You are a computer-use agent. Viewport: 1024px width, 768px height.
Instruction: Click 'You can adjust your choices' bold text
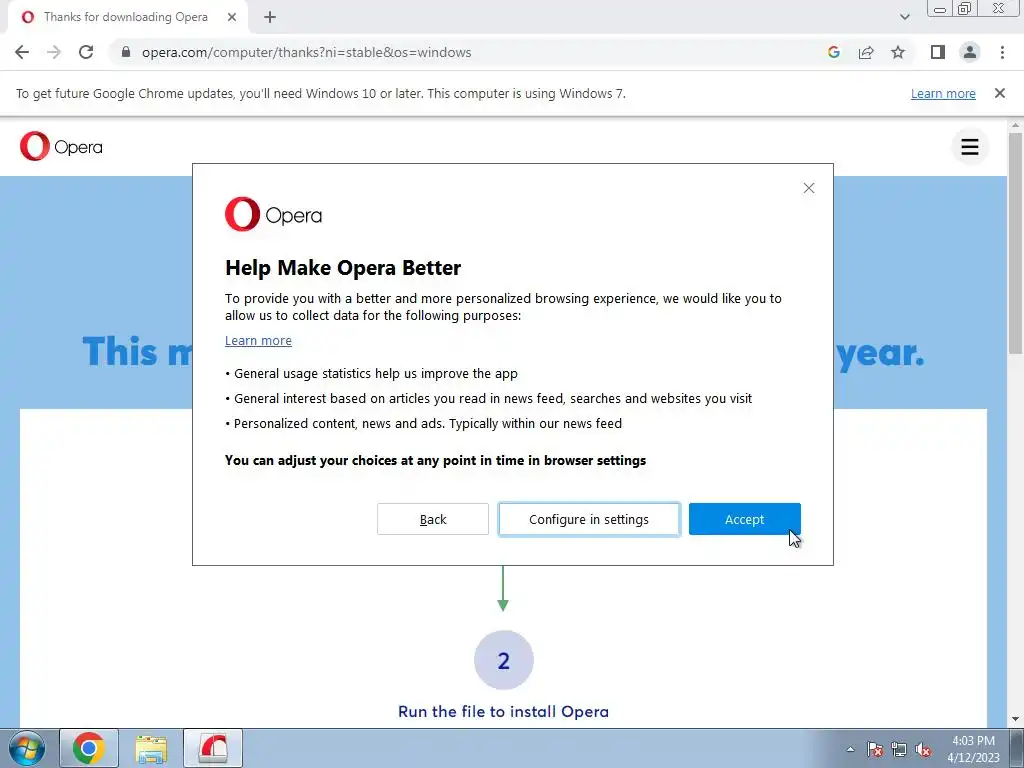[x=435, y=460]
